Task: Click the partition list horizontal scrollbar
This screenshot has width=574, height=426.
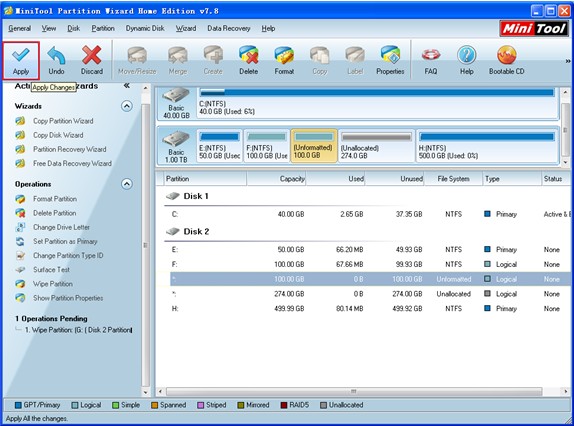Action: [354, 392]
